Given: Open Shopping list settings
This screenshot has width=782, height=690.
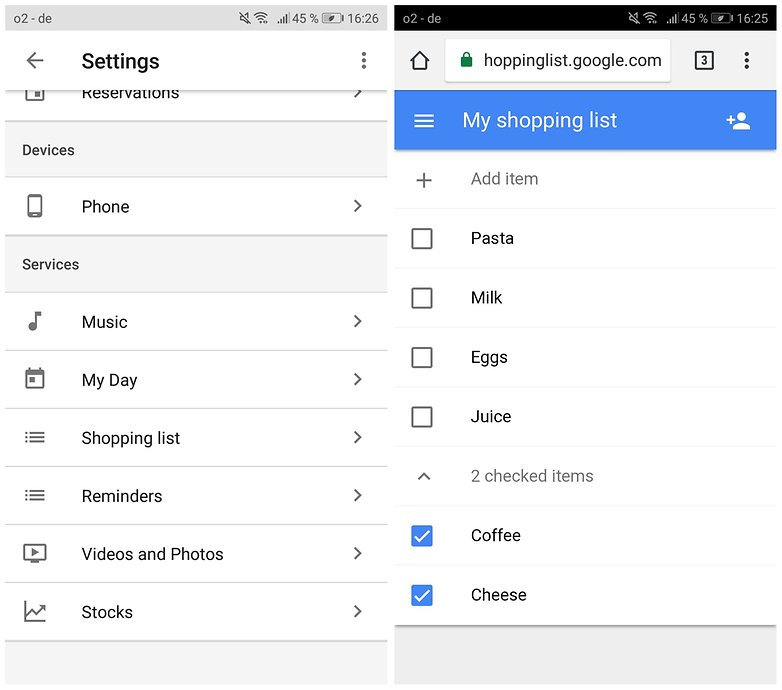Looking at the screenshot, I should pos(196,437).
